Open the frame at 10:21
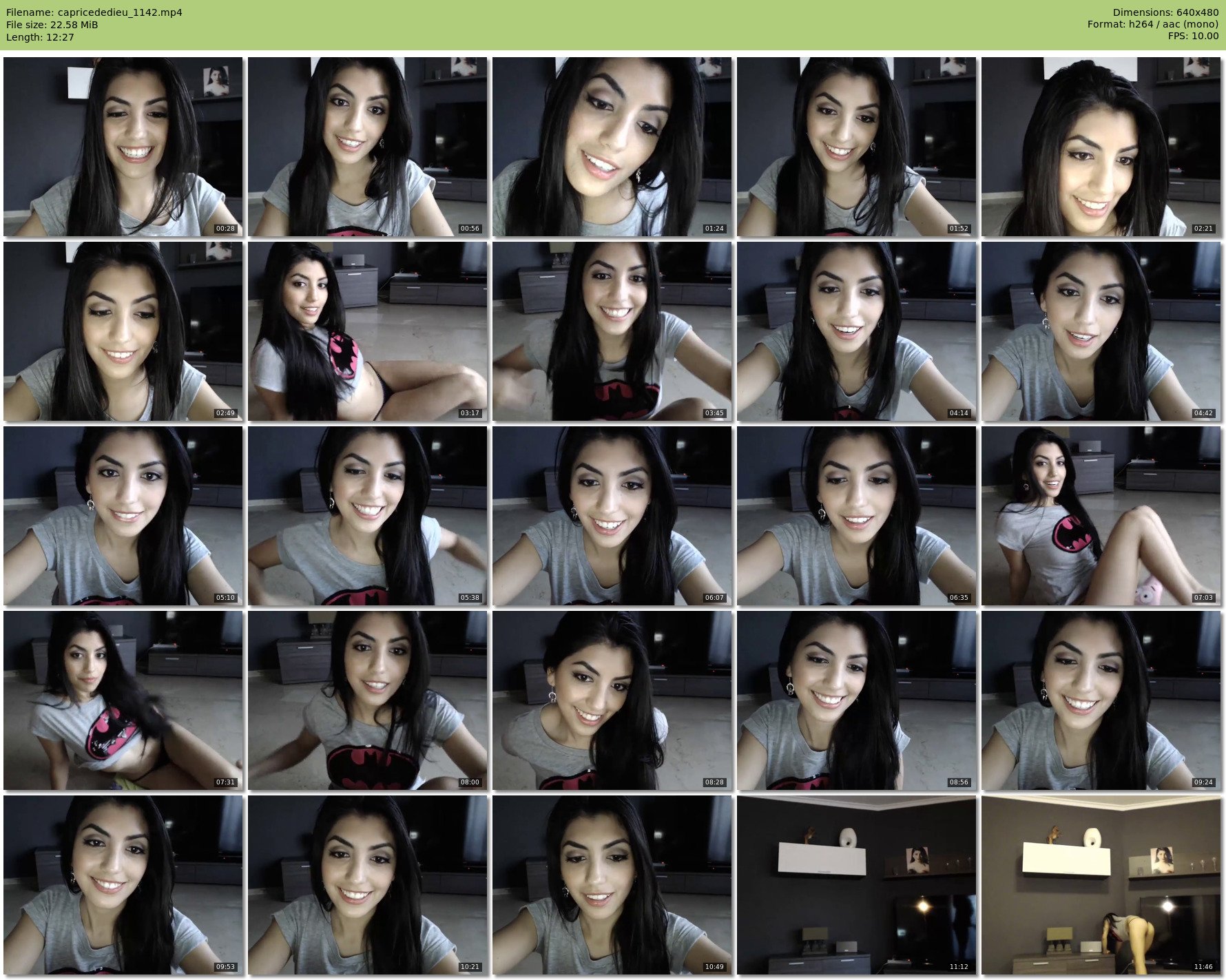The image size is (1226, 980). (x=367, y=885)
